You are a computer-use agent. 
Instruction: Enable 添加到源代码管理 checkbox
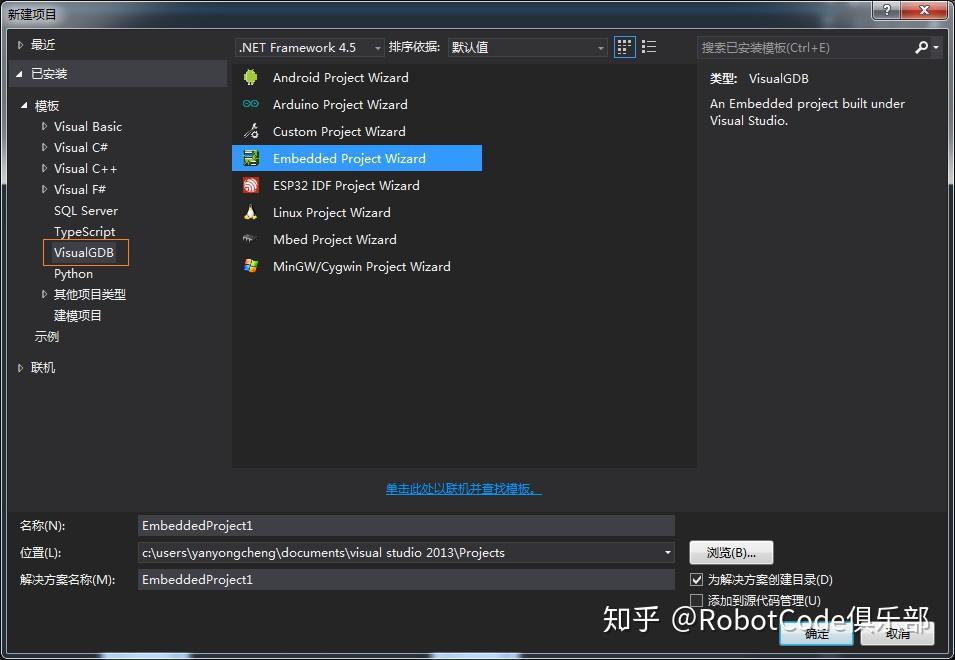pyautogui.click(x=695, y=600)
